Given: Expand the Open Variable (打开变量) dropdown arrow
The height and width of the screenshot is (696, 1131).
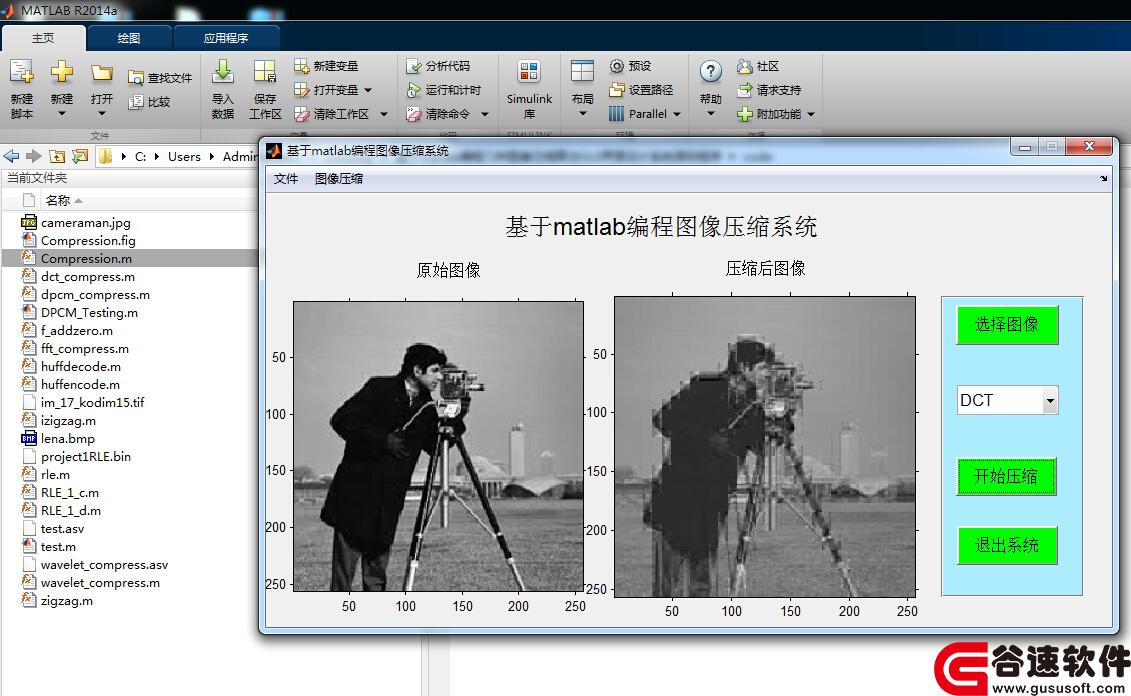Looking at the screenshot, I should 368,90.
